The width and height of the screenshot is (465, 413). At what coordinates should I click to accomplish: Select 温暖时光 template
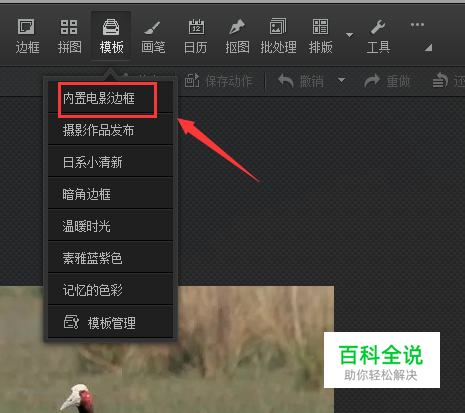coord(111,226)
